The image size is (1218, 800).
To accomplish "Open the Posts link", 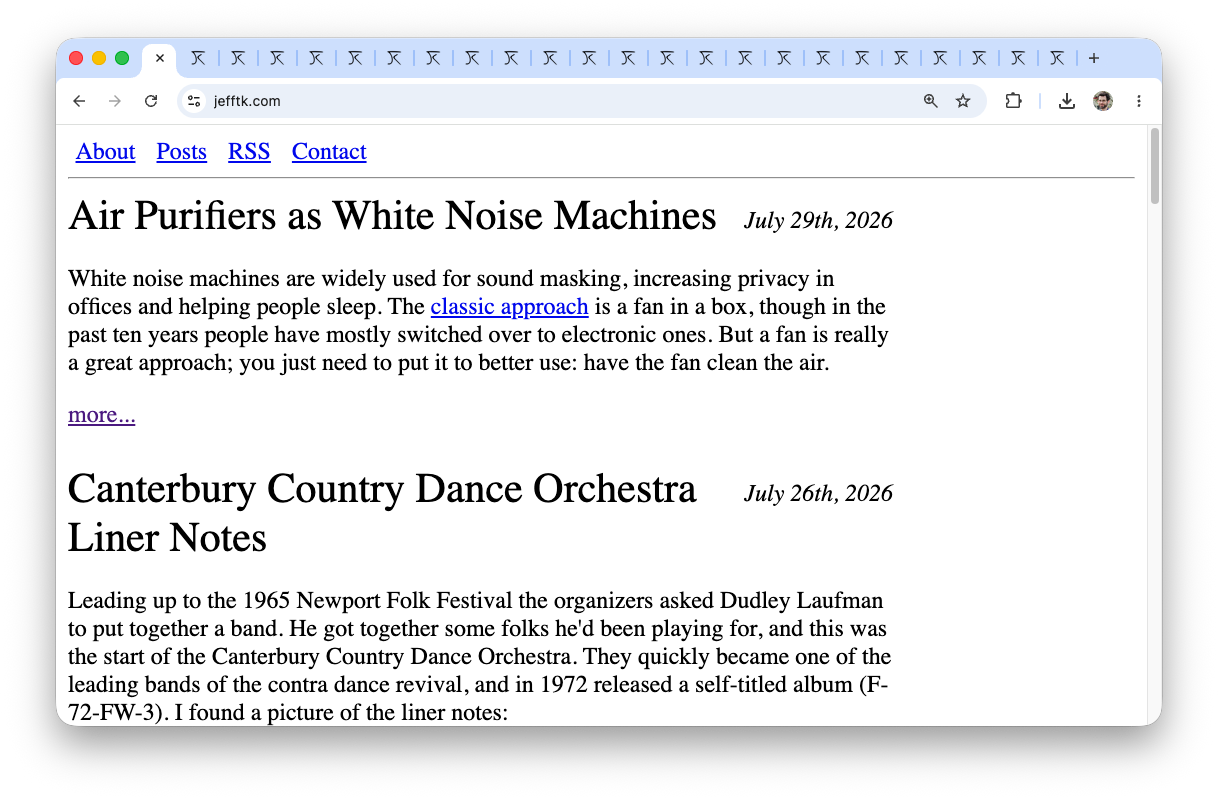I will pos(181,152).
